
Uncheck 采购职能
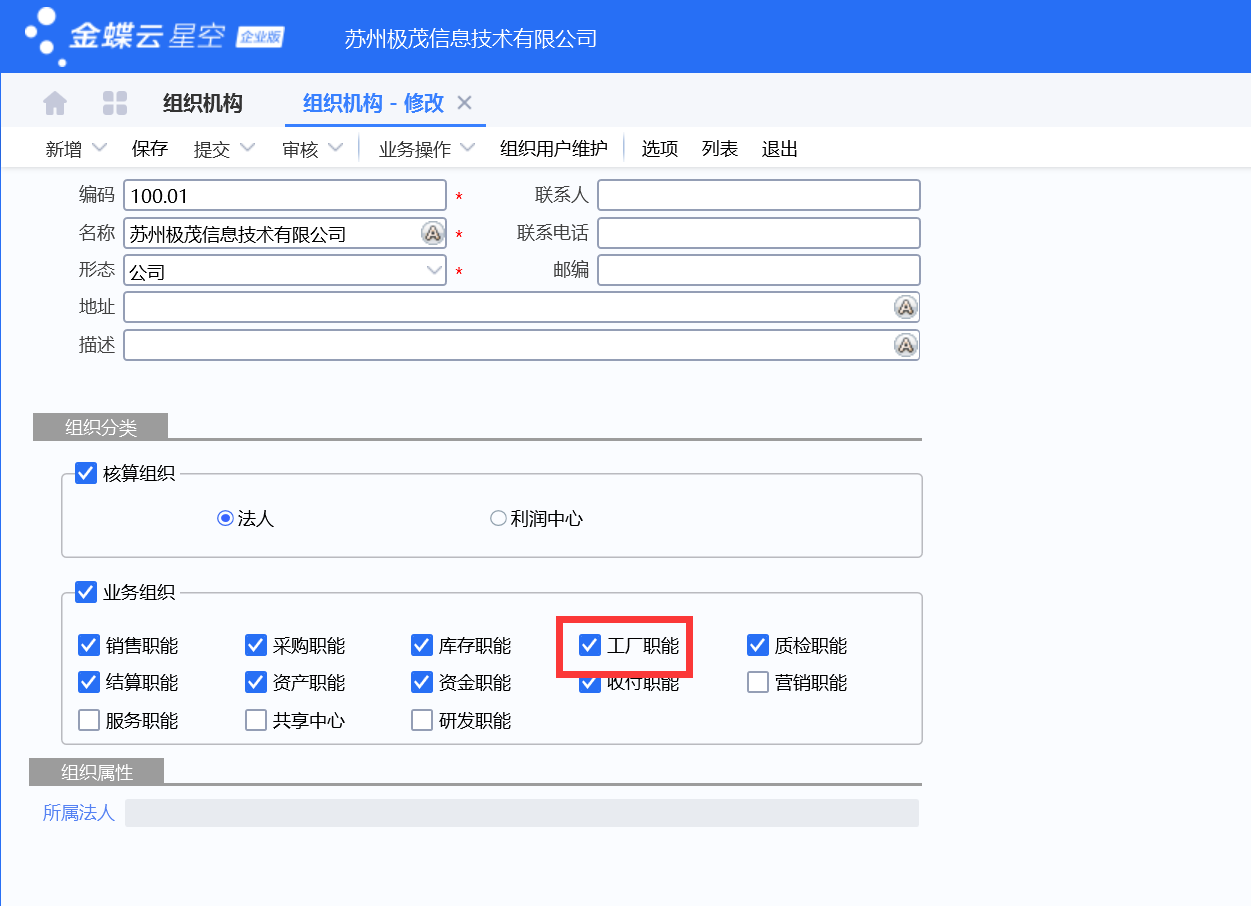click(x=256, y=645)
